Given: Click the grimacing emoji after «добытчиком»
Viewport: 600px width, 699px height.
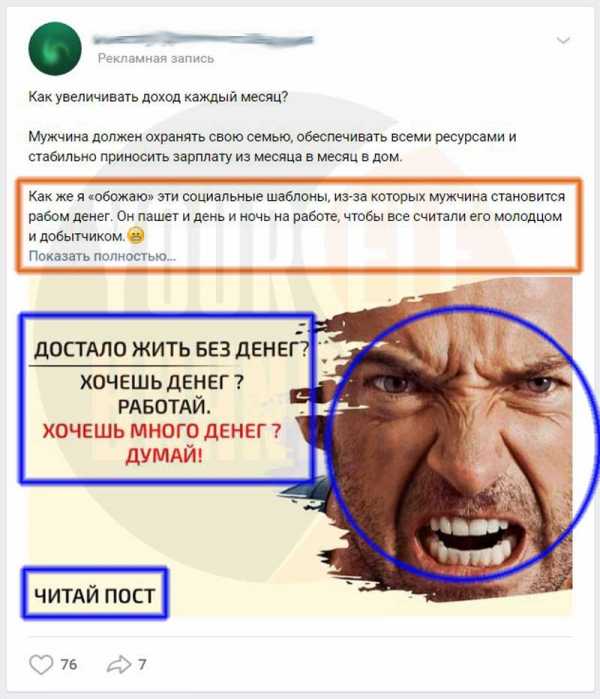Looking at the screenshot, I should tap(136, 235).
